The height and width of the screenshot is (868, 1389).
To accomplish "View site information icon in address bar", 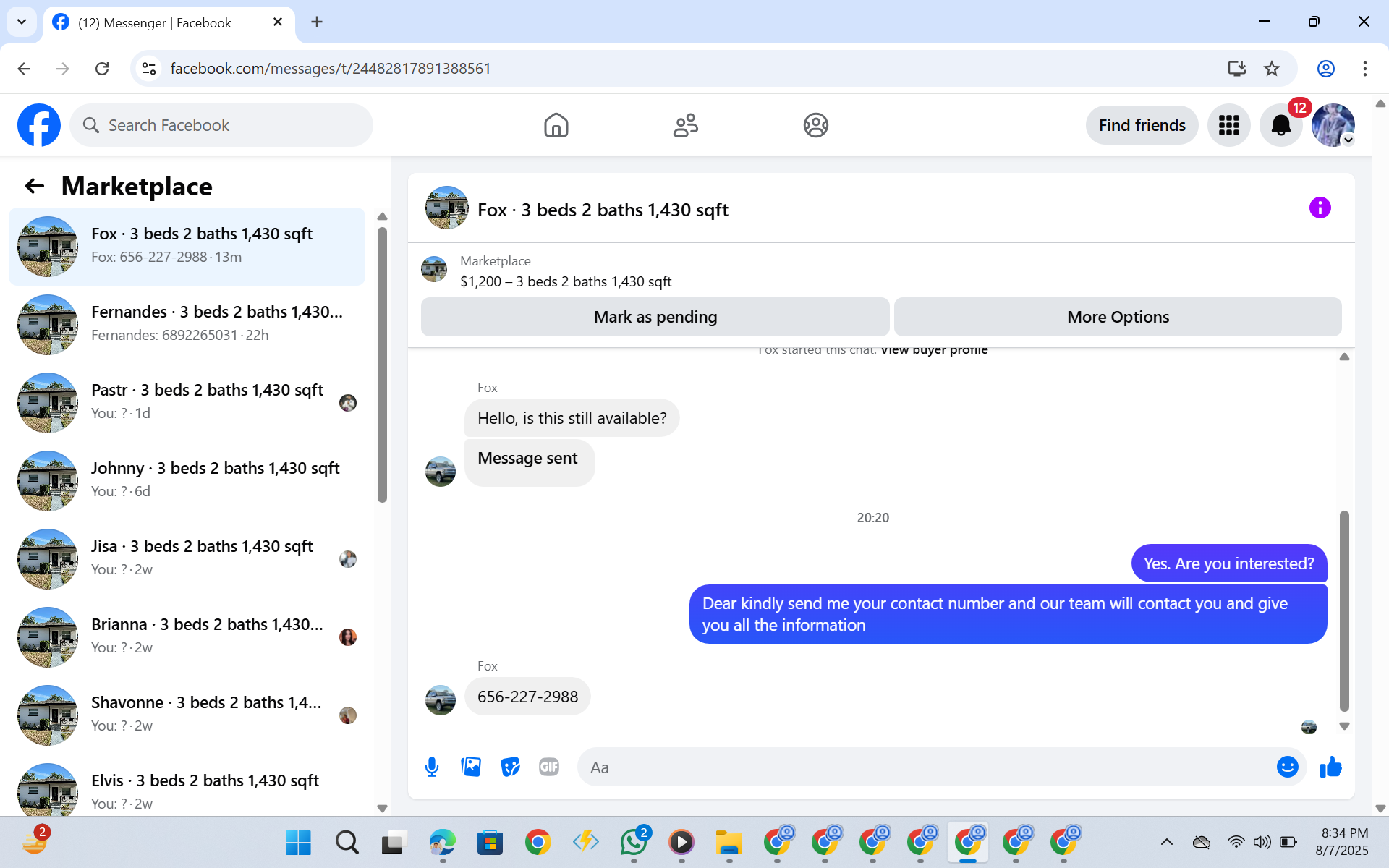I will [x=149, y=69].
